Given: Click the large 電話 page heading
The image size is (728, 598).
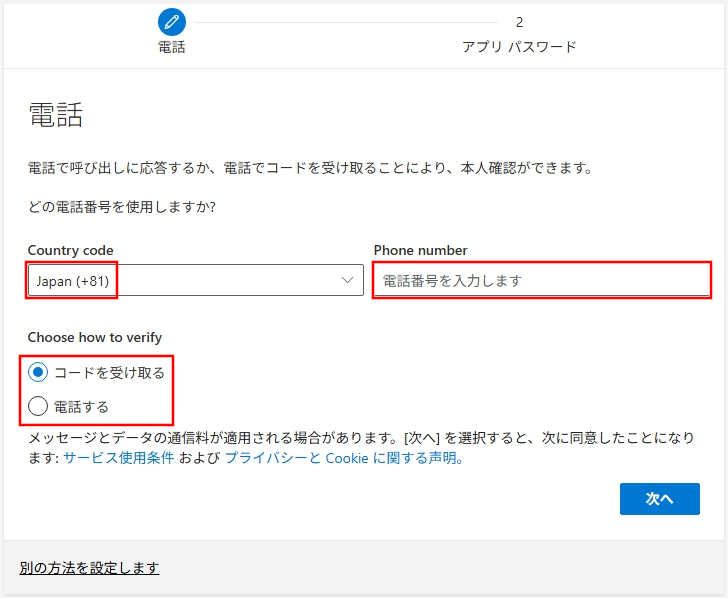Looking at the screenshot, I should pyautogui.click(x=55, y=116).
